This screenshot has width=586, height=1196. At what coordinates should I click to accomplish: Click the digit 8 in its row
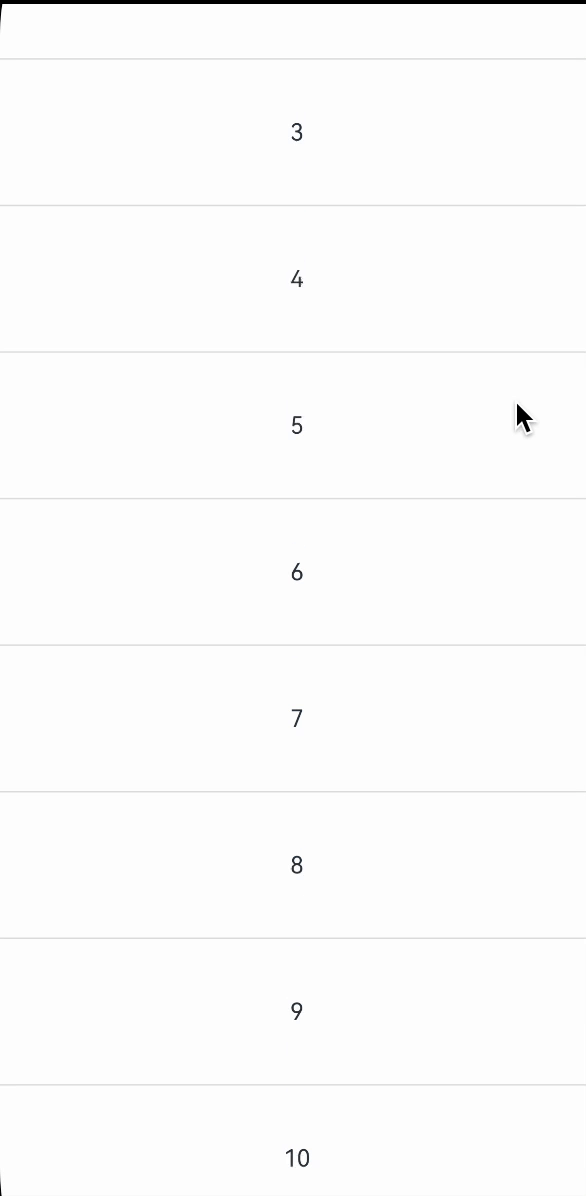[x=297, y=865]
